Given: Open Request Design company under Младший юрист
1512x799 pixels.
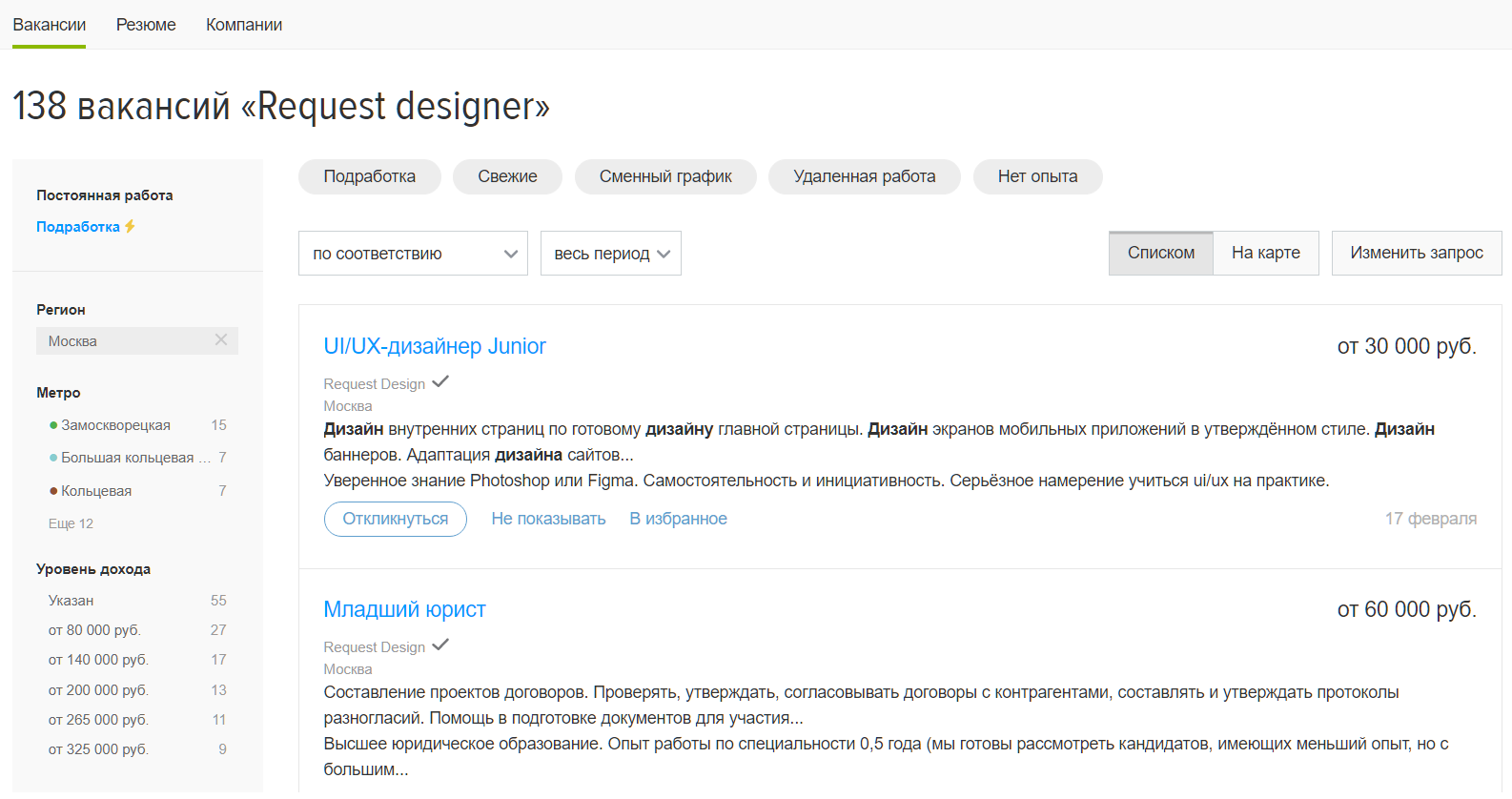Looking at the screenshot, I should [375, 647].
